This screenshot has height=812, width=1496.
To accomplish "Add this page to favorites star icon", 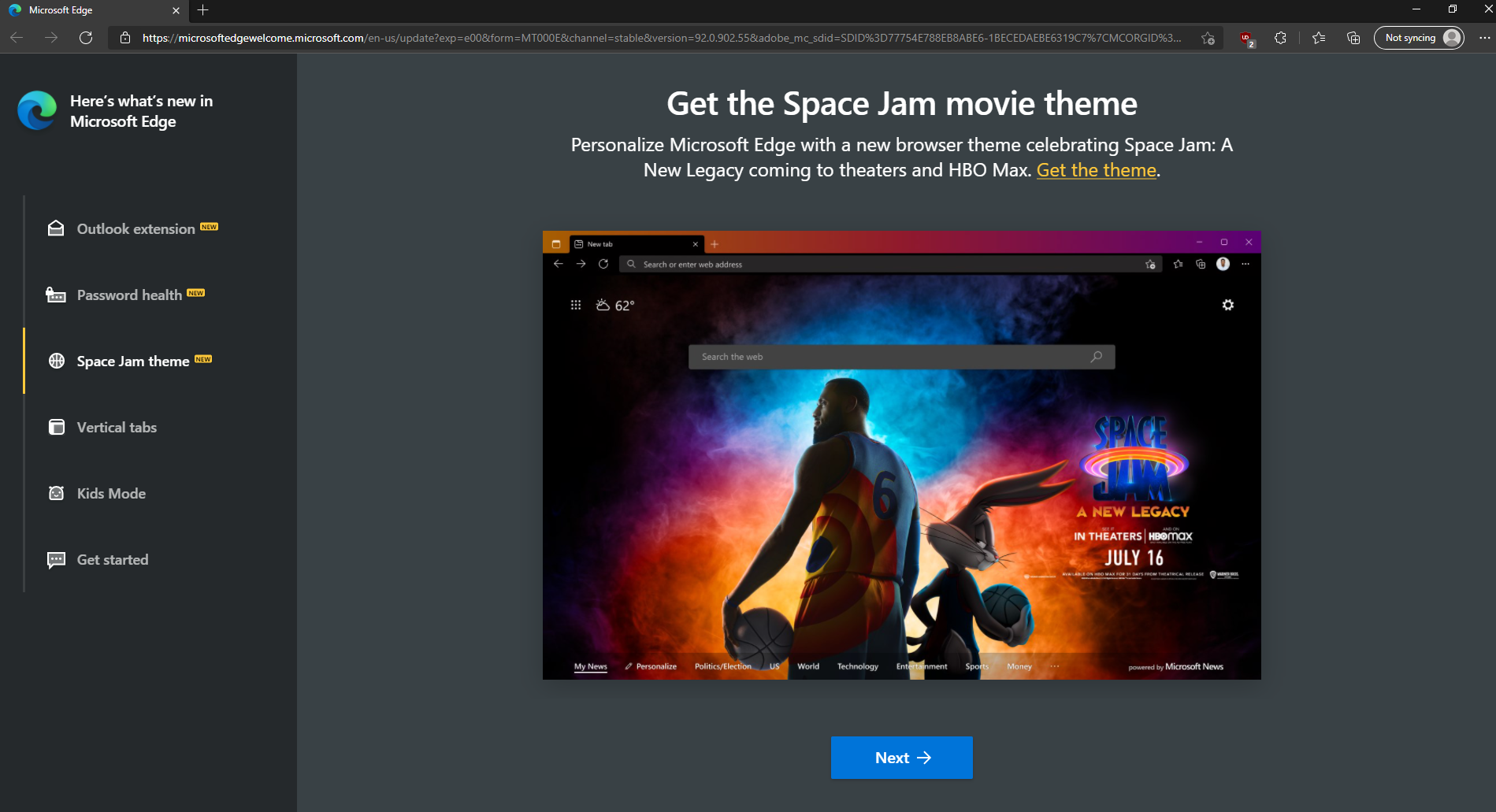I will pyautogui.click(x=1208, y=38).
